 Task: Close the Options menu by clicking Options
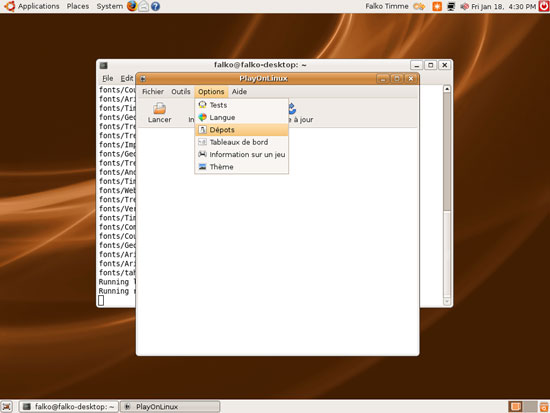[211, 92]
